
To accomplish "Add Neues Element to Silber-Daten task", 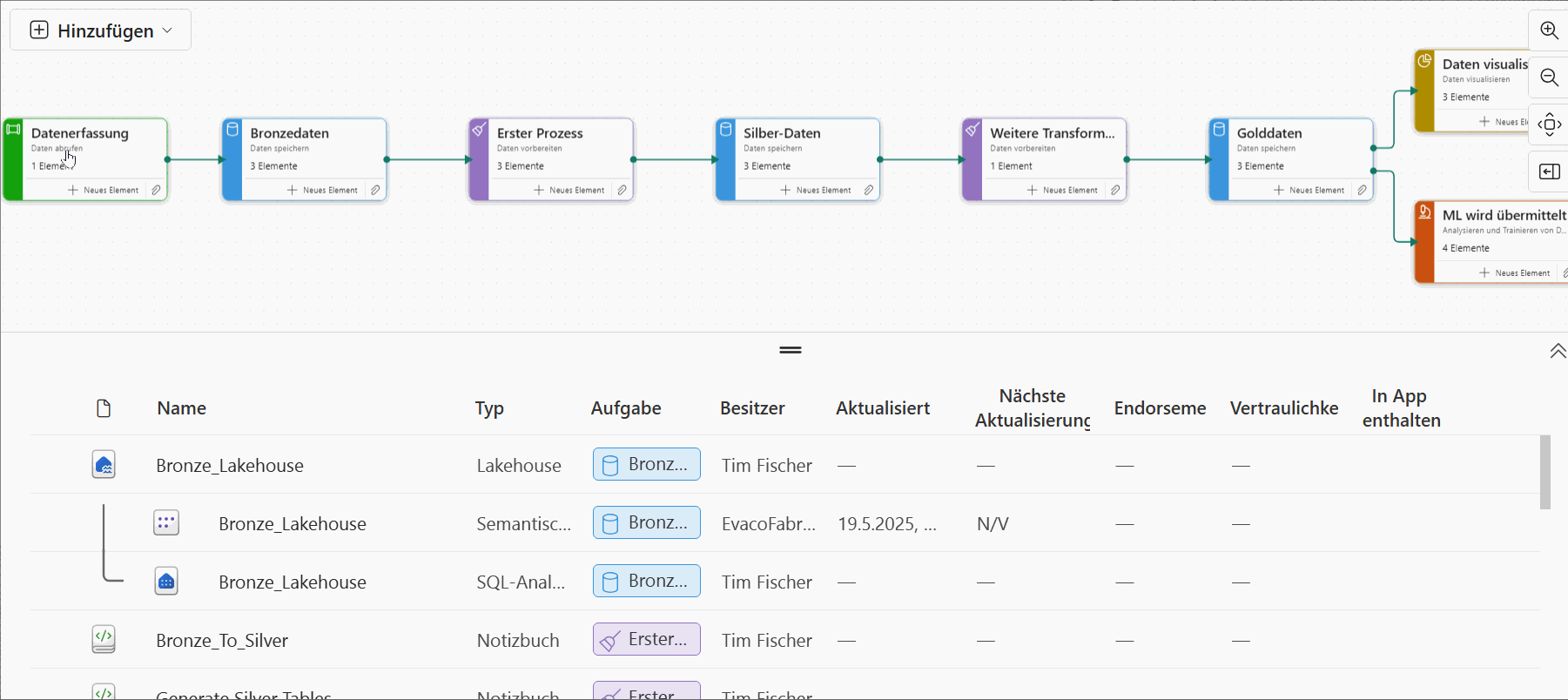I will (x=816, y=190).
